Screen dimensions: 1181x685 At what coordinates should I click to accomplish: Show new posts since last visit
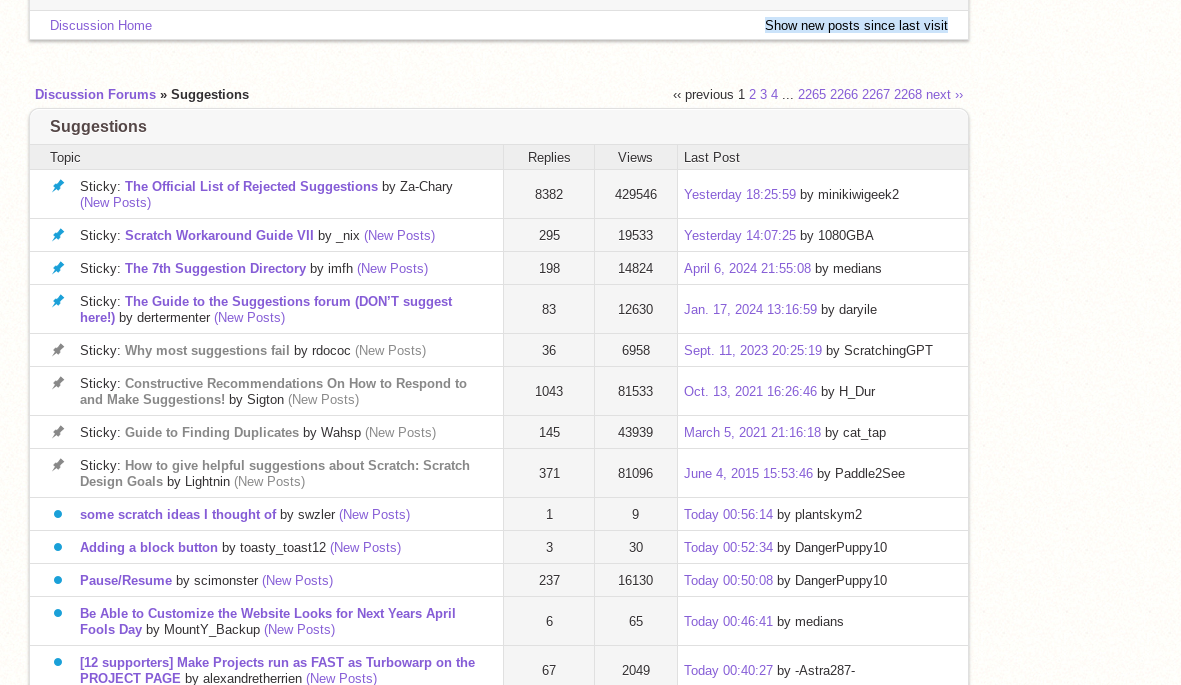point(856,25)
